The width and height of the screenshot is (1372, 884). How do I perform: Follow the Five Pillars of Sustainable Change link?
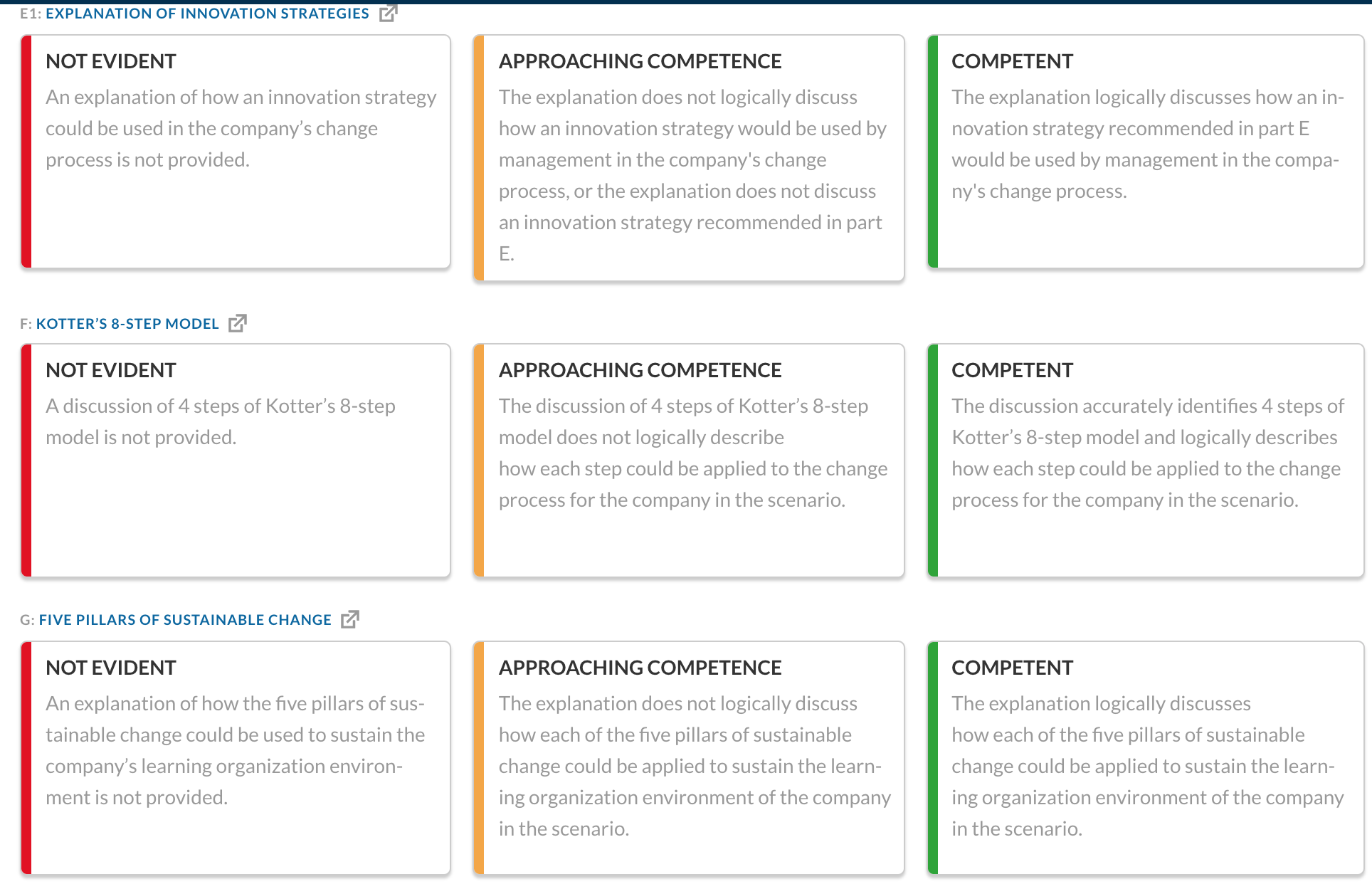click(185, 620)
